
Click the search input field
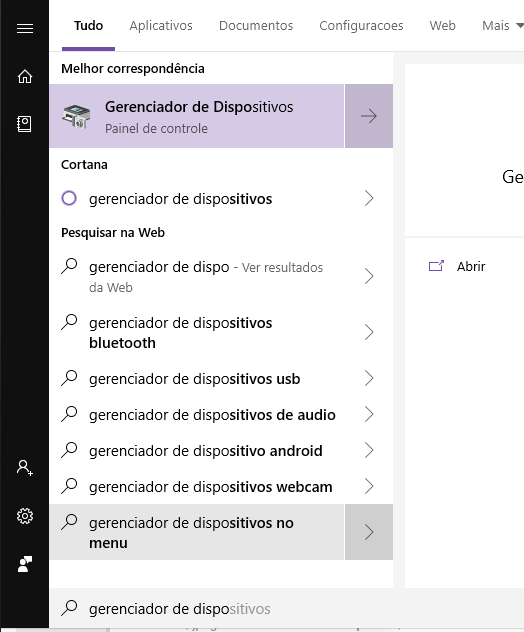click(x=287, y=608)
